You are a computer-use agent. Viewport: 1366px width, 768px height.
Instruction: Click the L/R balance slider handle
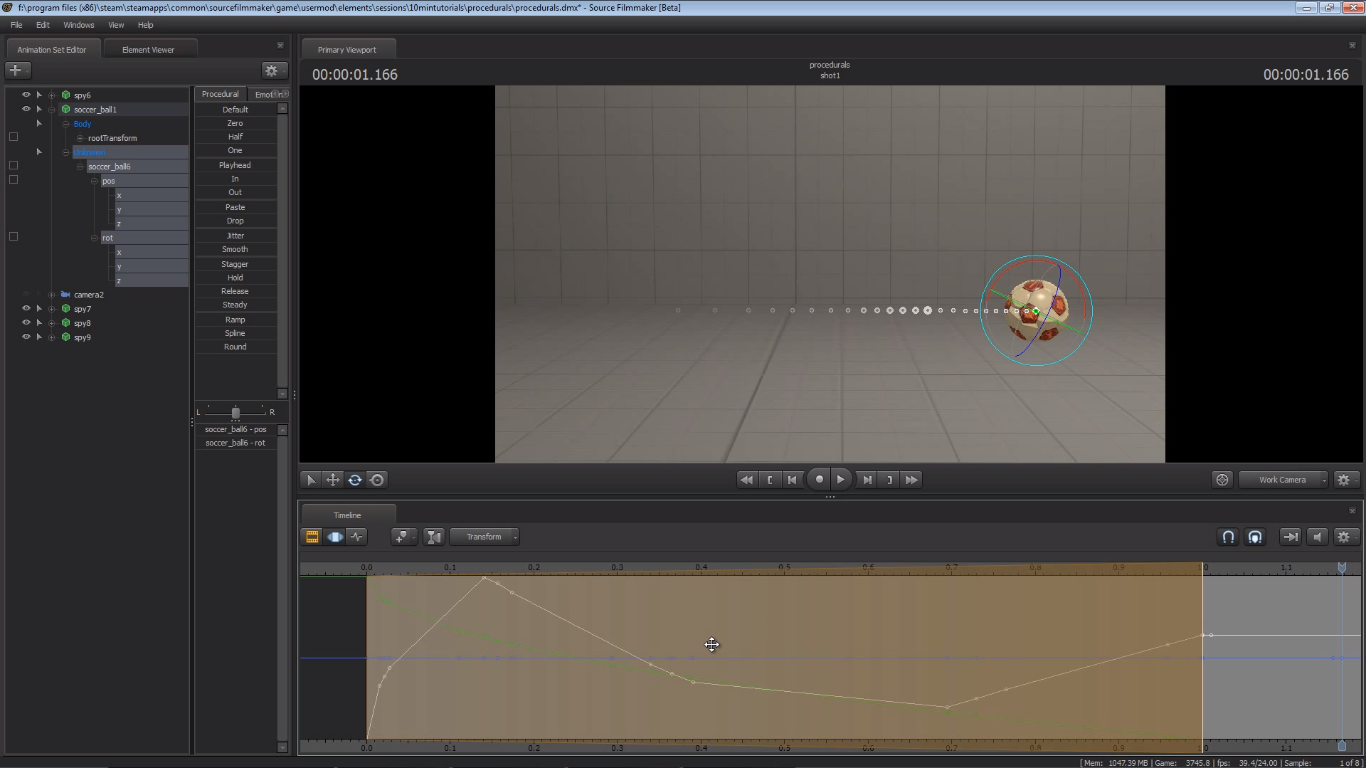pyautogui.click(x=235, y=413)
